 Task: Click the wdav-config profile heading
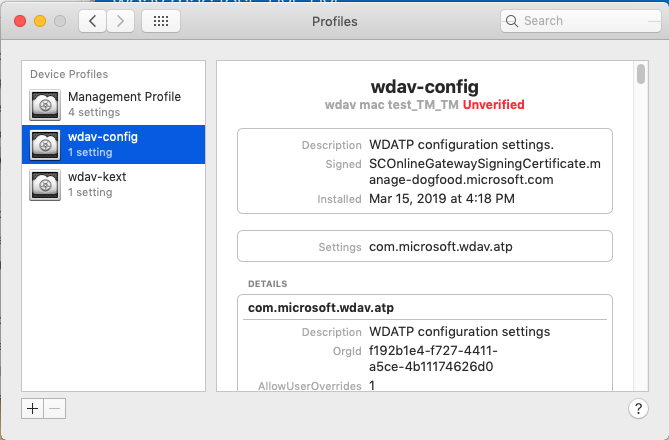(425, 87)
